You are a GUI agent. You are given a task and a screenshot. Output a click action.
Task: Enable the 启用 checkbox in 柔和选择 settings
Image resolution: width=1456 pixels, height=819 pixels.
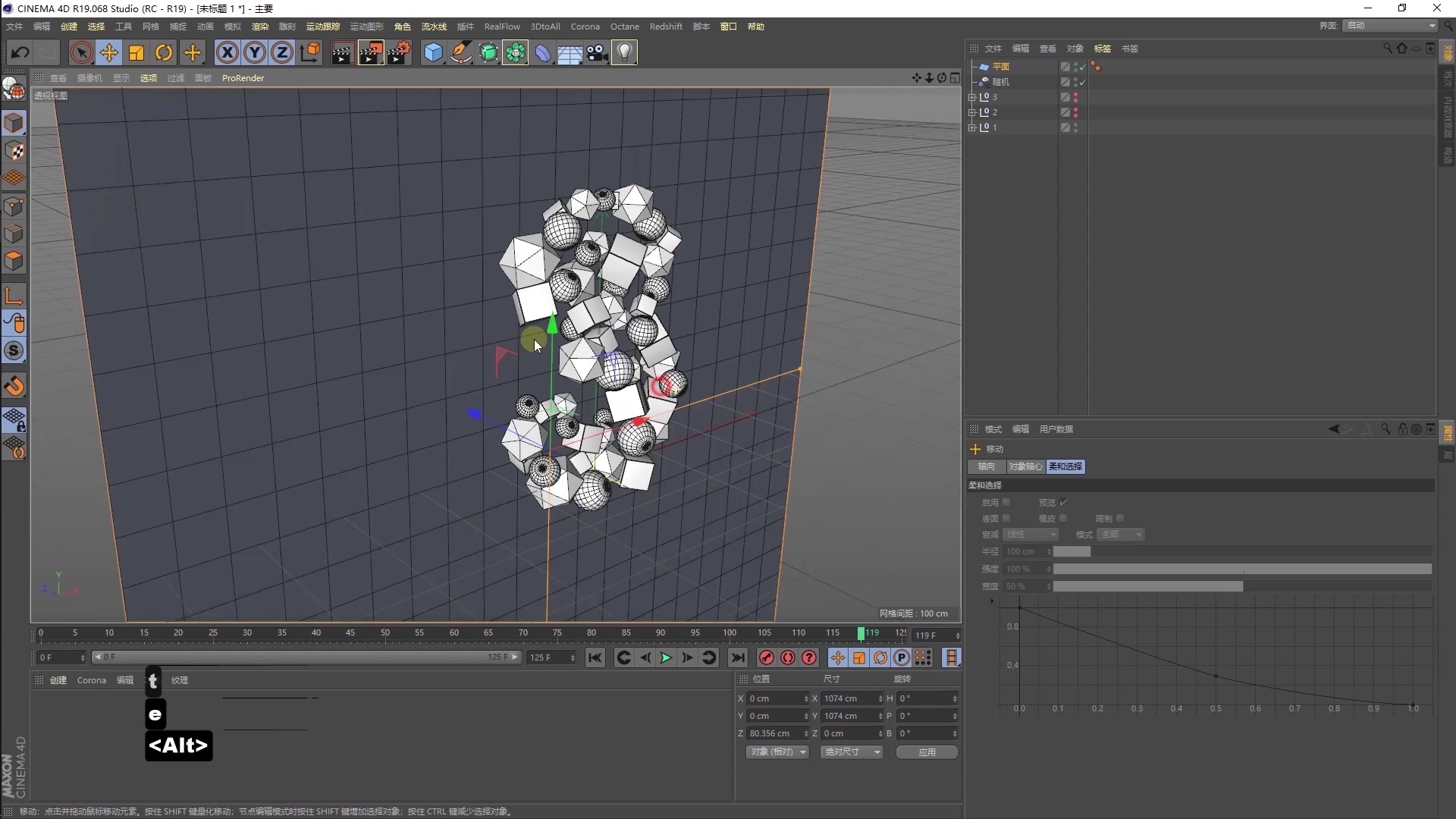(x=1008, y=502)
